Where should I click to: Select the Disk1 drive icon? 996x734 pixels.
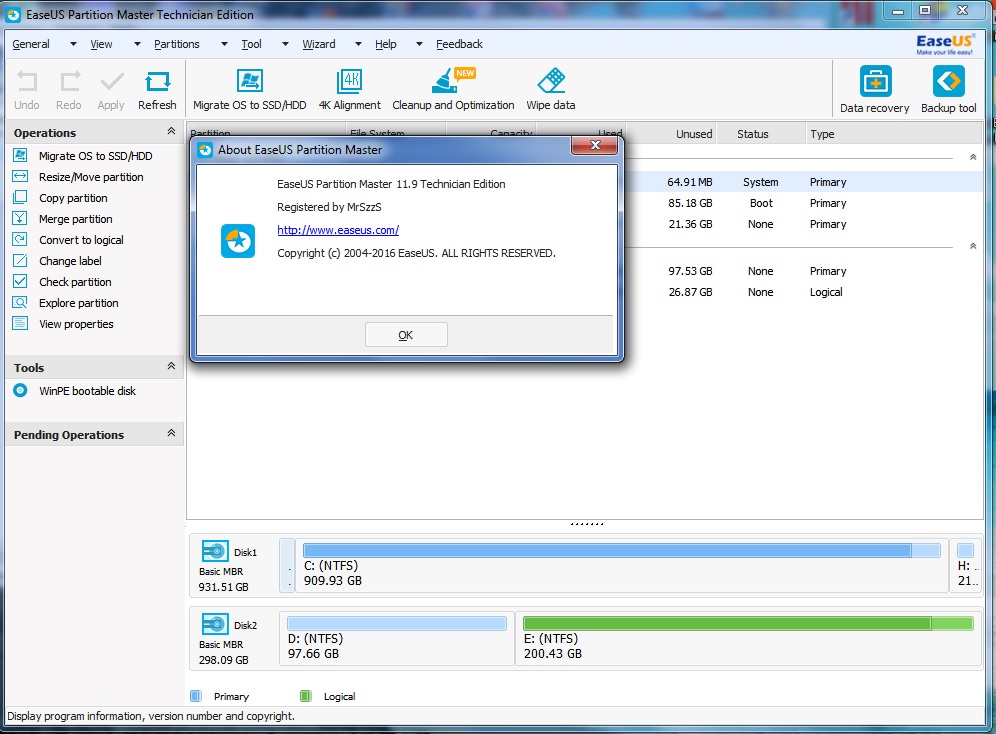[215, 550]
